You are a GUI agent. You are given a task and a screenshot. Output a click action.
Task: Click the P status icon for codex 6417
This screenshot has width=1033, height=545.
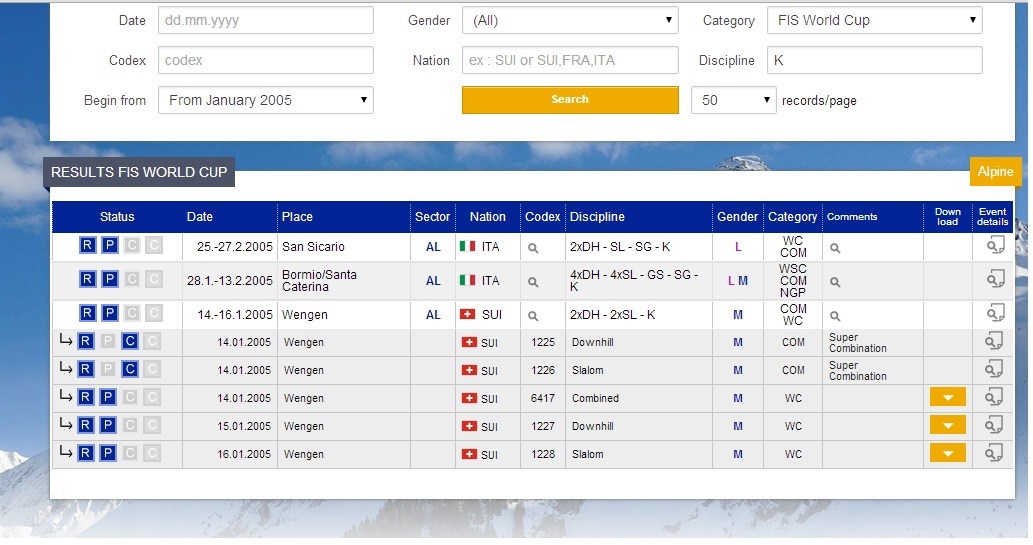107,397
